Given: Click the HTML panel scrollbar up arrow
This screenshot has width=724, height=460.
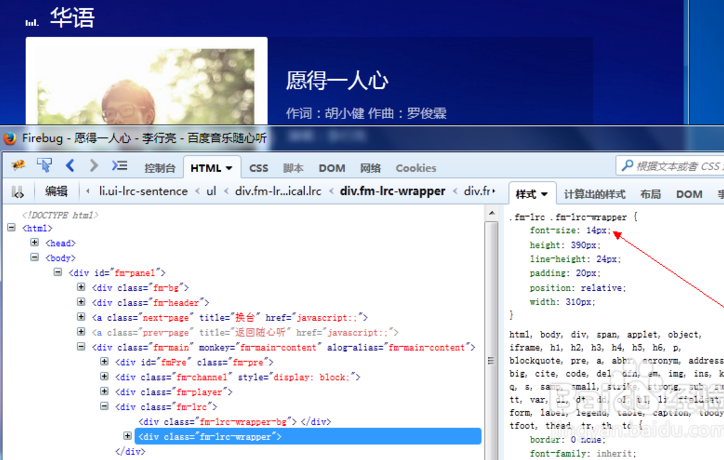Looking at the screenshot, I should tap(492, 213).
